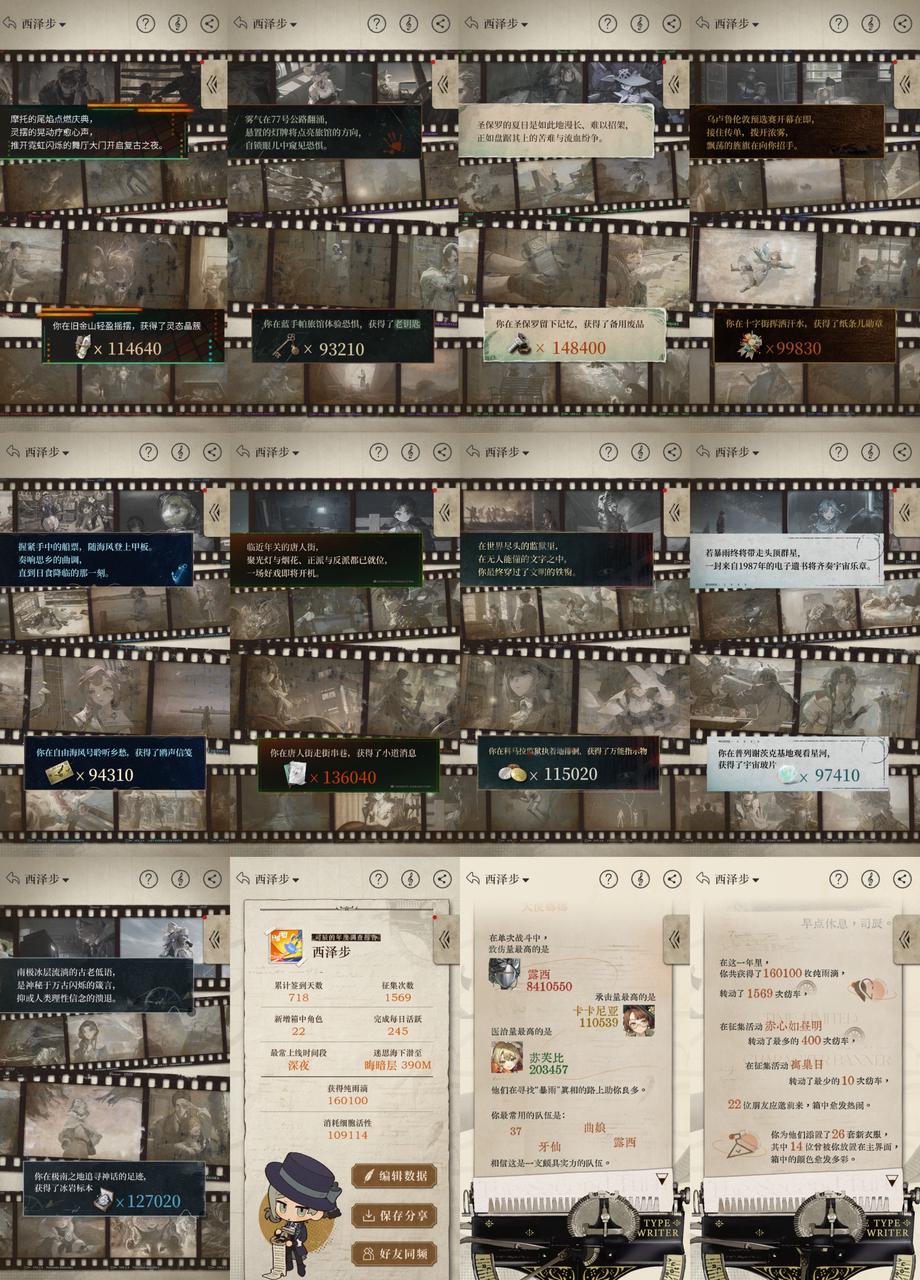Tap the music icon in the 148400 panel
The image size is (920, 1280).
pyautogui.click(x=639, y=23)
